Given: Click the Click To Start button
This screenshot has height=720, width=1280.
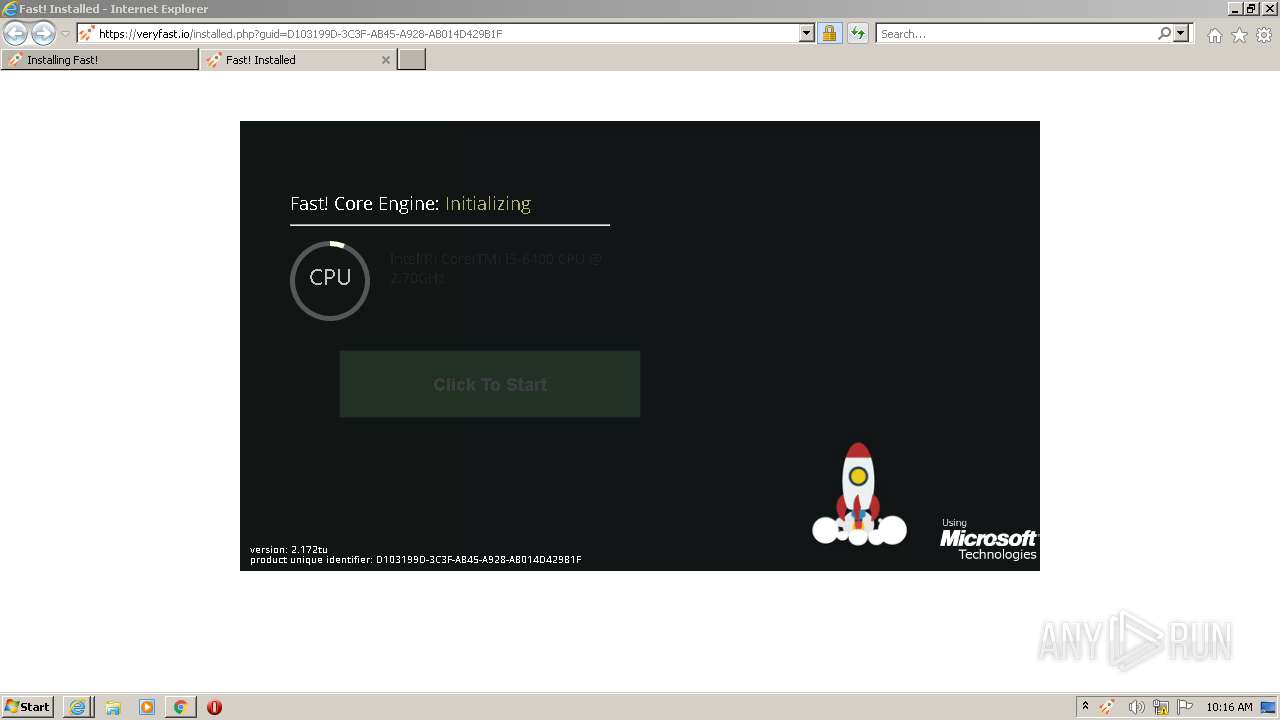Looking at the screenshot, I should (x=490, y=384).
